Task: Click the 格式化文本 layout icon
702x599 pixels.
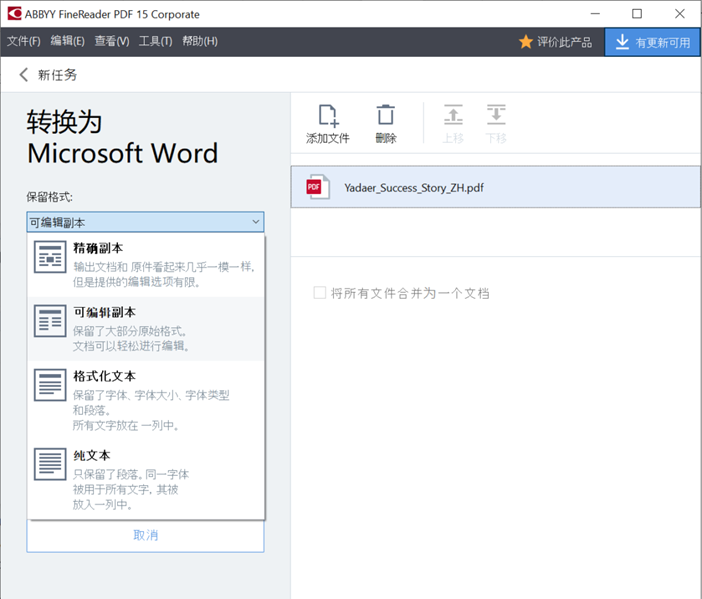Action: point(50,385)
